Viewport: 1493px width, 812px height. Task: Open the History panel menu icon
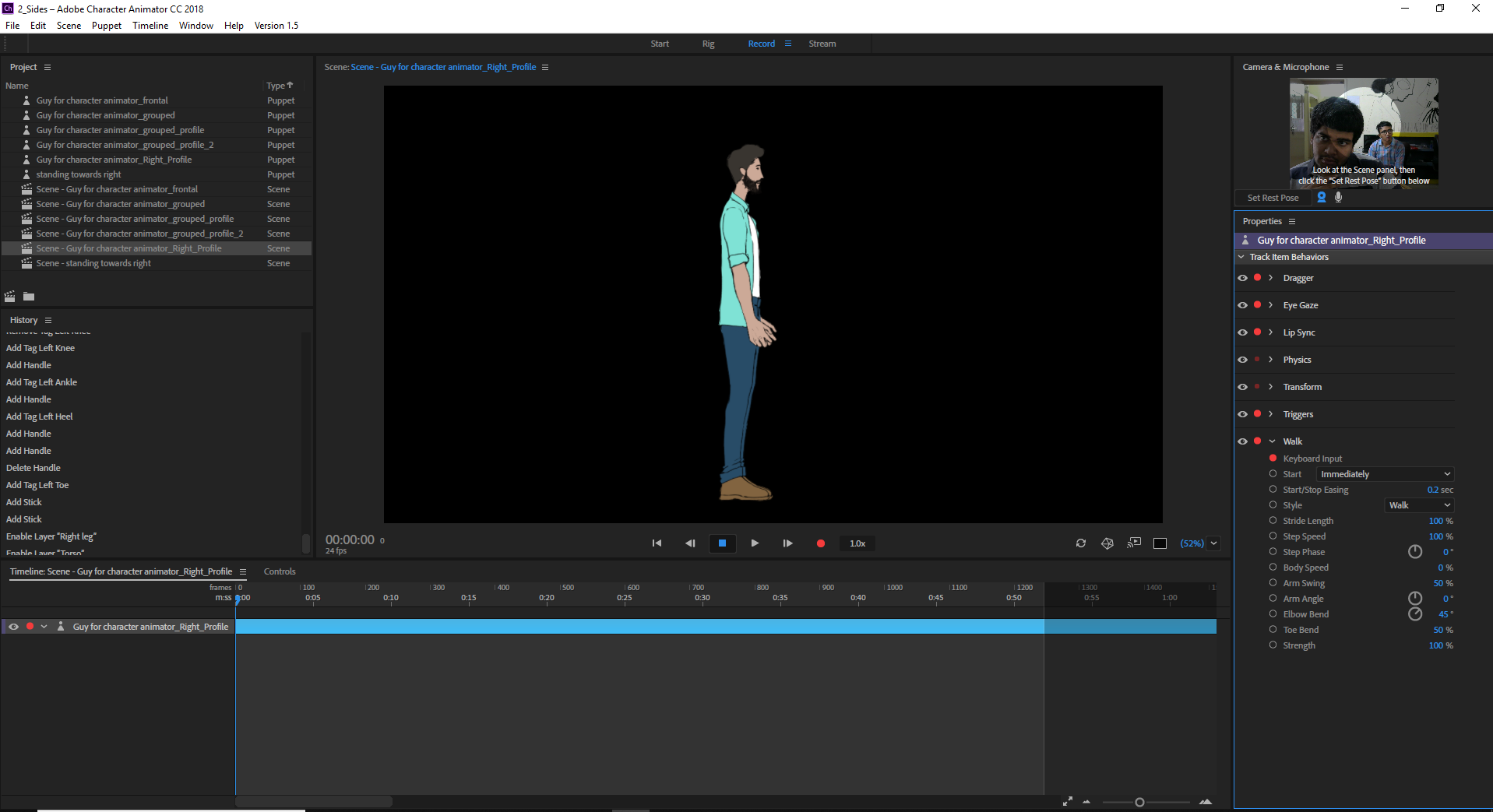coord(48,320)
